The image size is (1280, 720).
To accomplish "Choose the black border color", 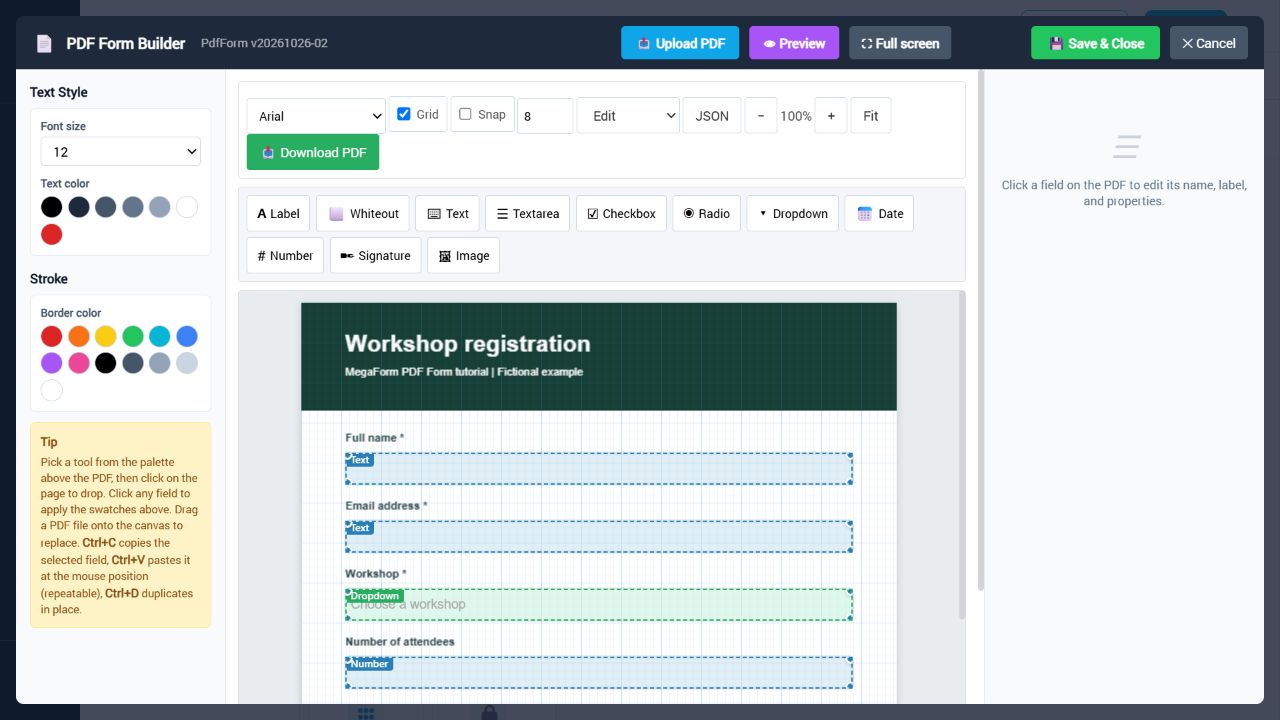I will 106,363.
